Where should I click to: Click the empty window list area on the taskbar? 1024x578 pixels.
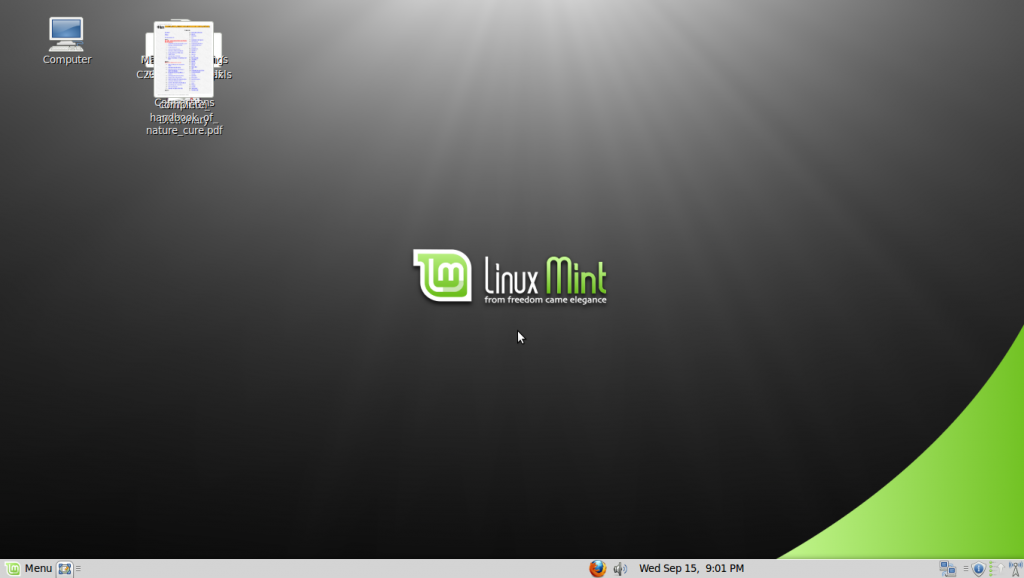coord(350,568)
